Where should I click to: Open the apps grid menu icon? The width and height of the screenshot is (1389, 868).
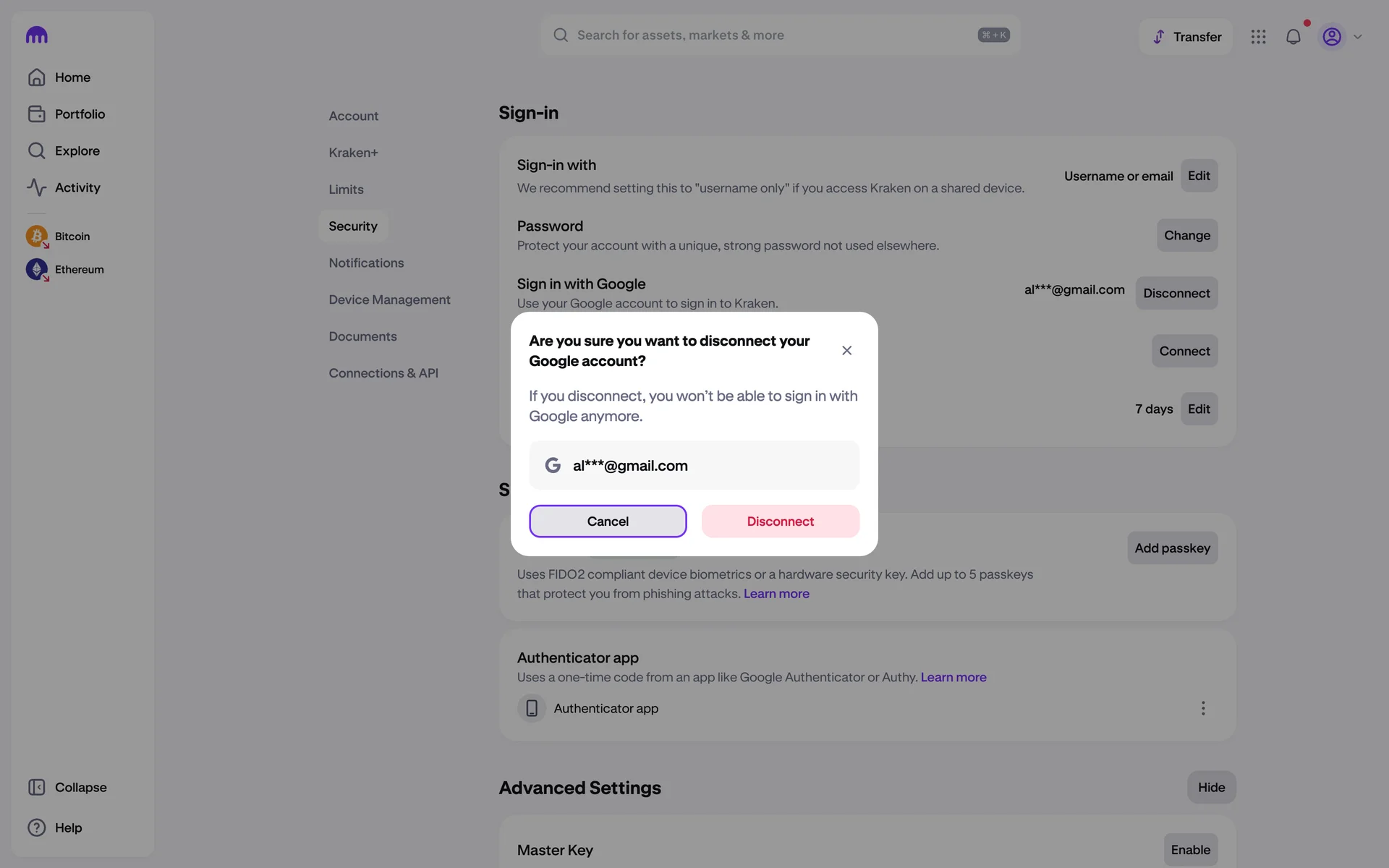(x=1258, y=37)
